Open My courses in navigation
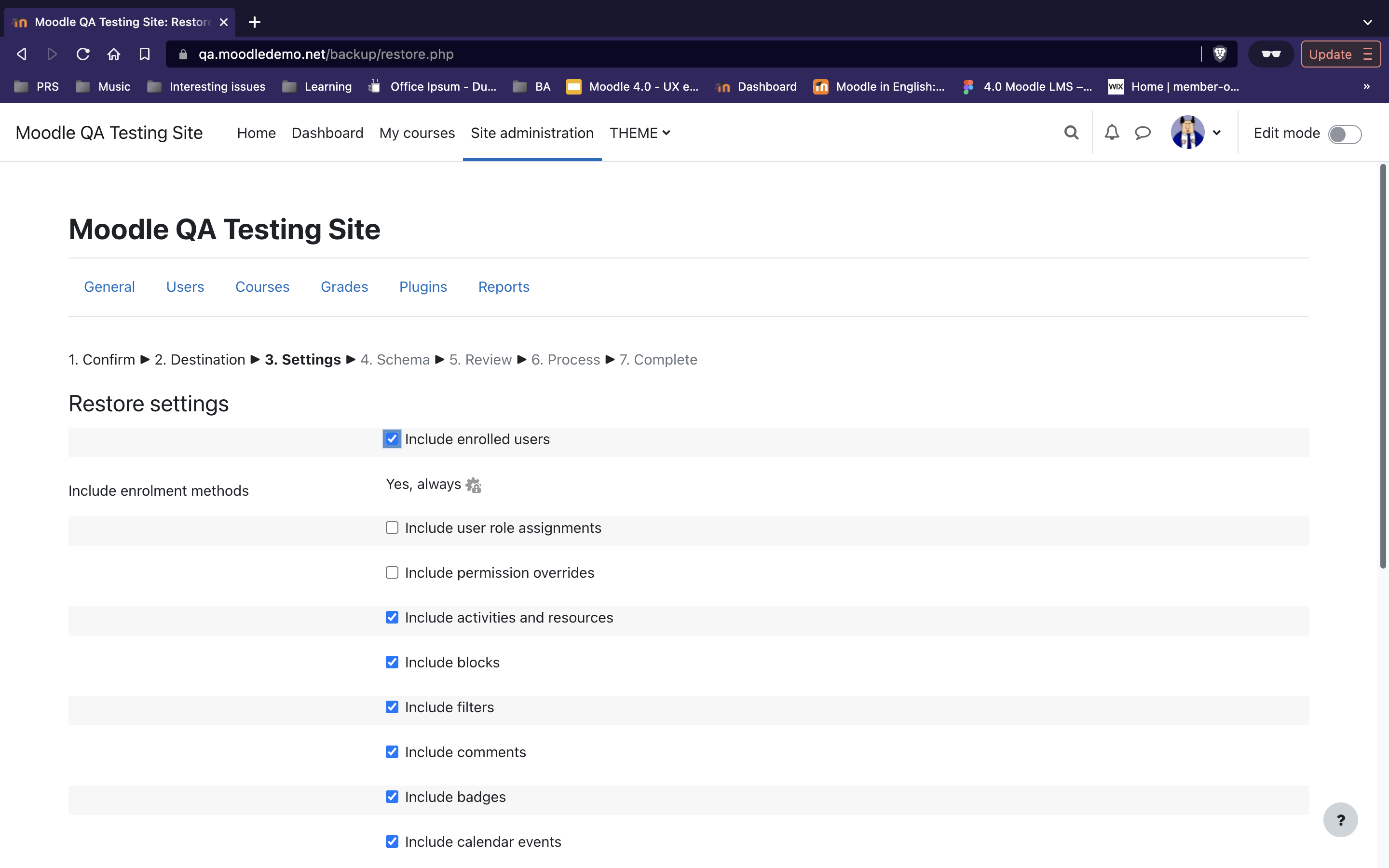The image size is (1389, 868). (417, 133)
